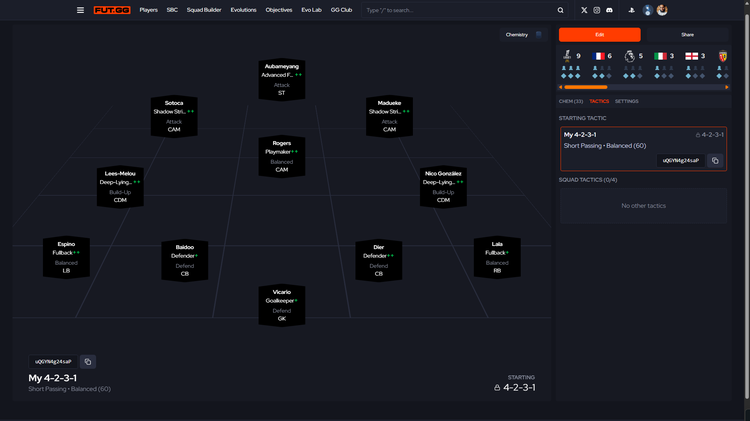Click the search magnifier icon
Viewport: 750px width, 421px height.
(560, 10)
